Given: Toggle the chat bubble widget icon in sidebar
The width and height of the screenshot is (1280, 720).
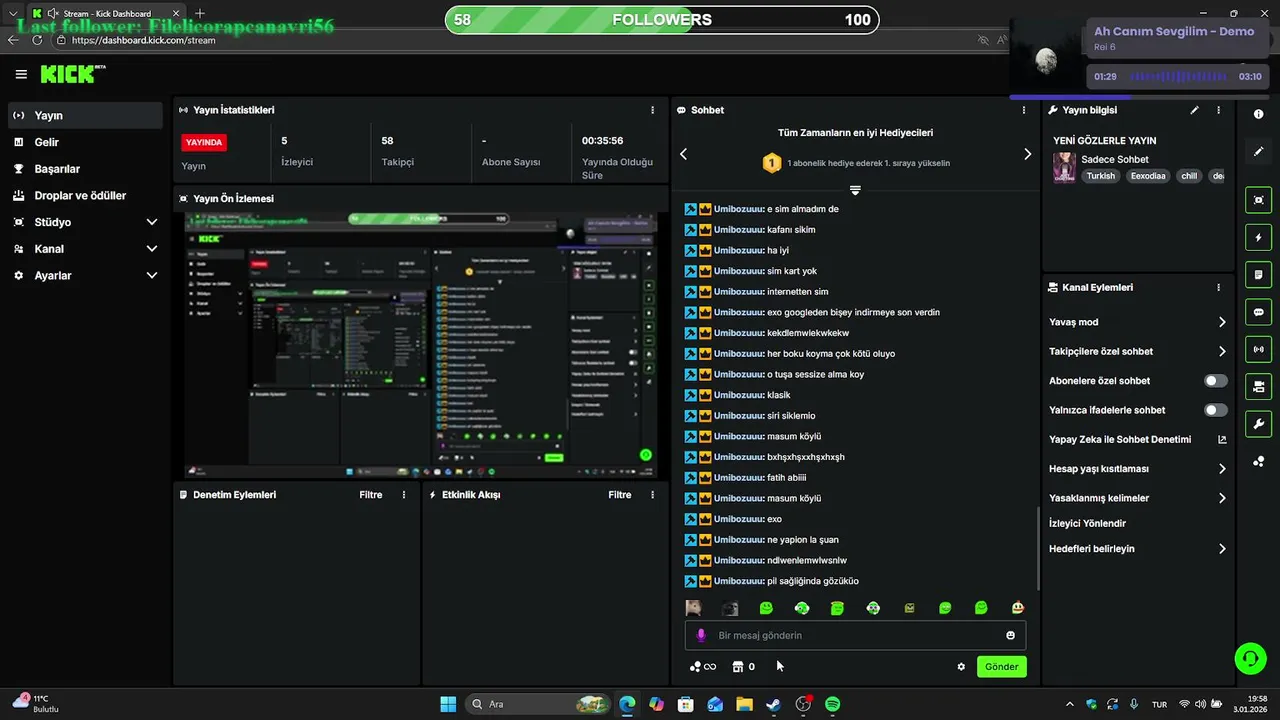Looking at the screenshot, I should [x=1258, y=312].
